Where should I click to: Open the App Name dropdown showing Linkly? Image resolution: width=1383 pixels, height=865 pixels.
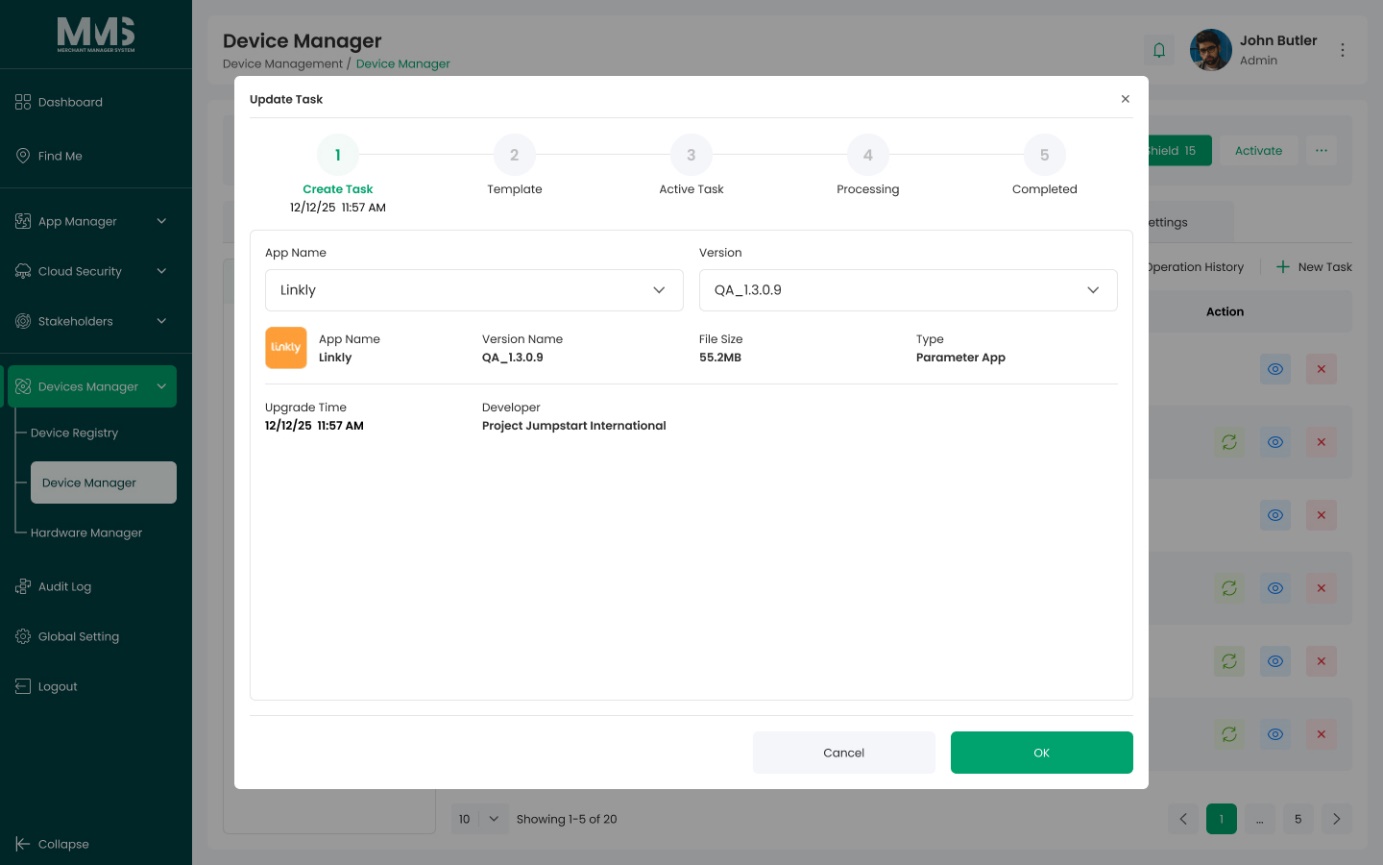tap(474, 290)
